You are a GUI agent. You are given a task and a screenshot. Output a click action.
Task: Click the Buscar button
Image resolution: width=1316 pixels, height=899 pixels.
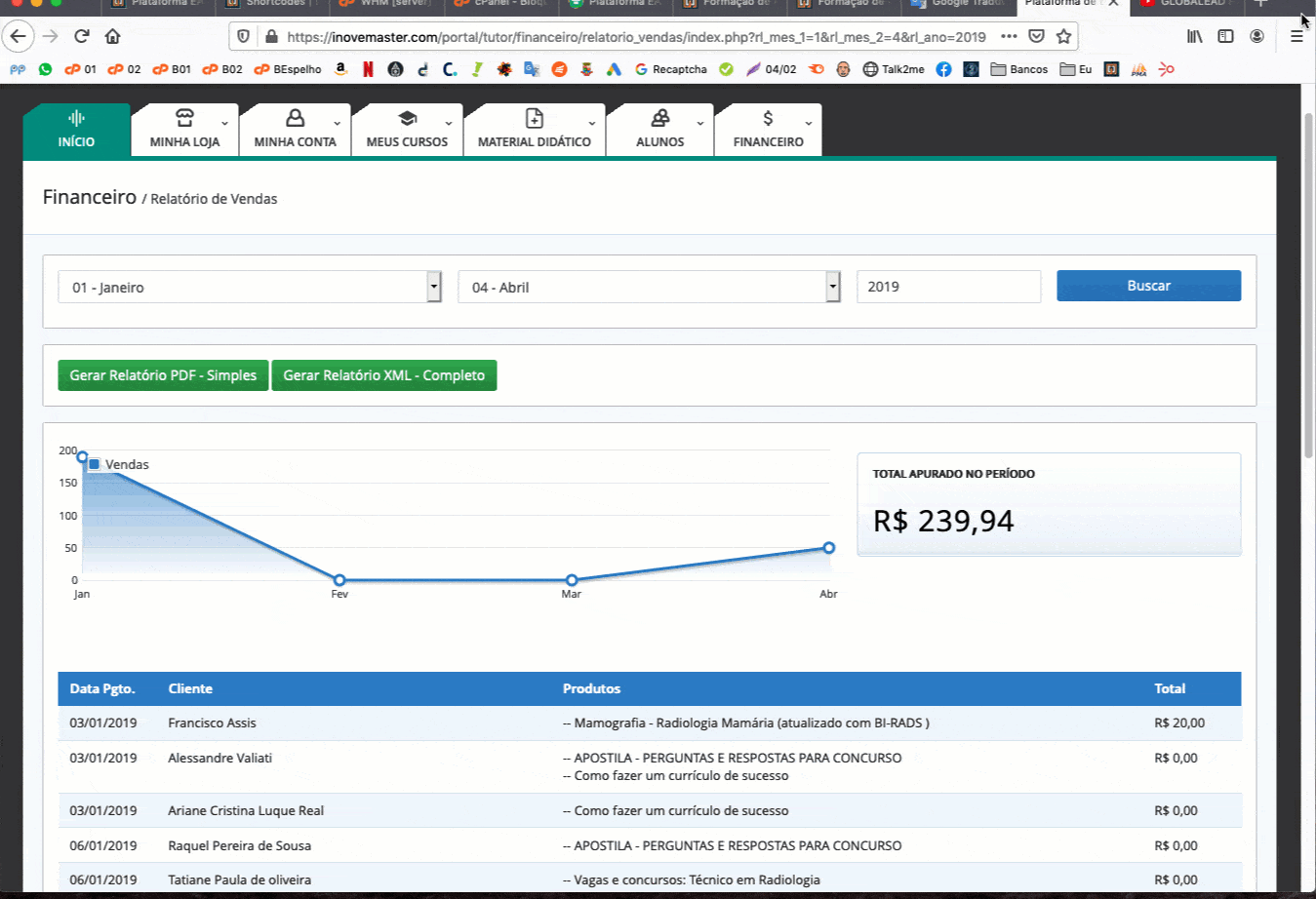tap(1148, 286)
